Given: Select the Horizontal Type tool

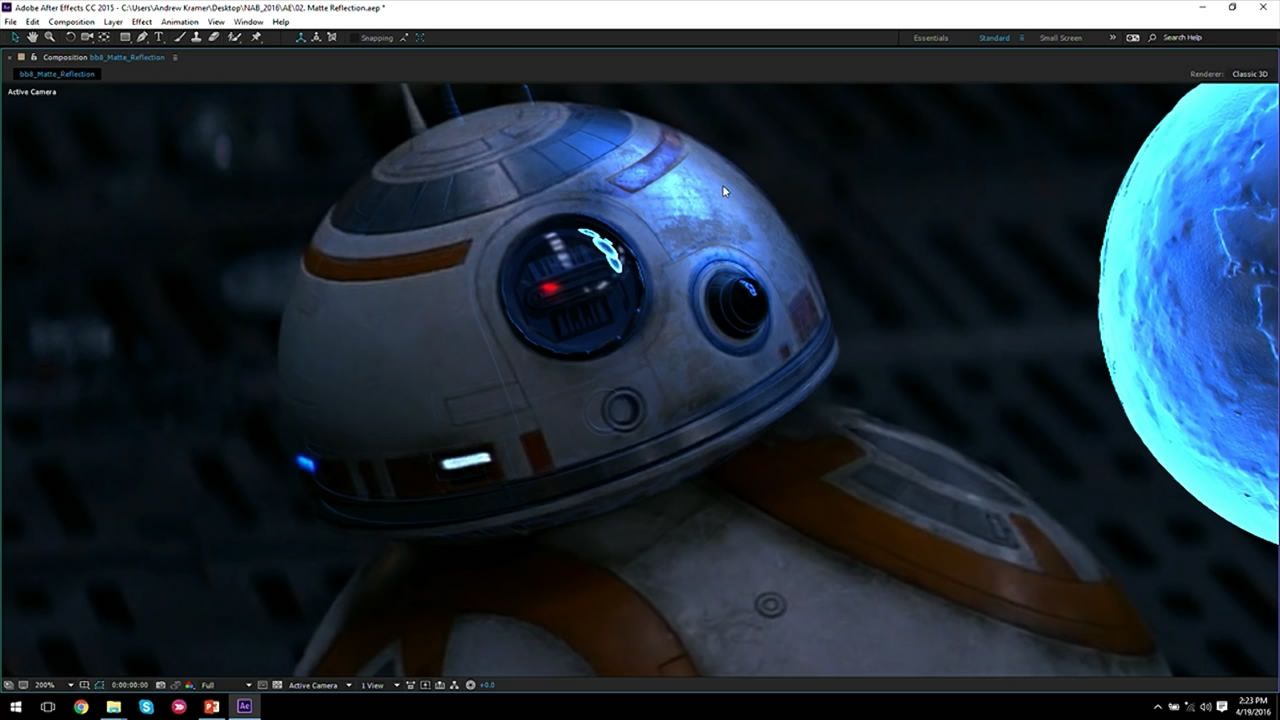Looking at the screenshot, I should (158, 37).
